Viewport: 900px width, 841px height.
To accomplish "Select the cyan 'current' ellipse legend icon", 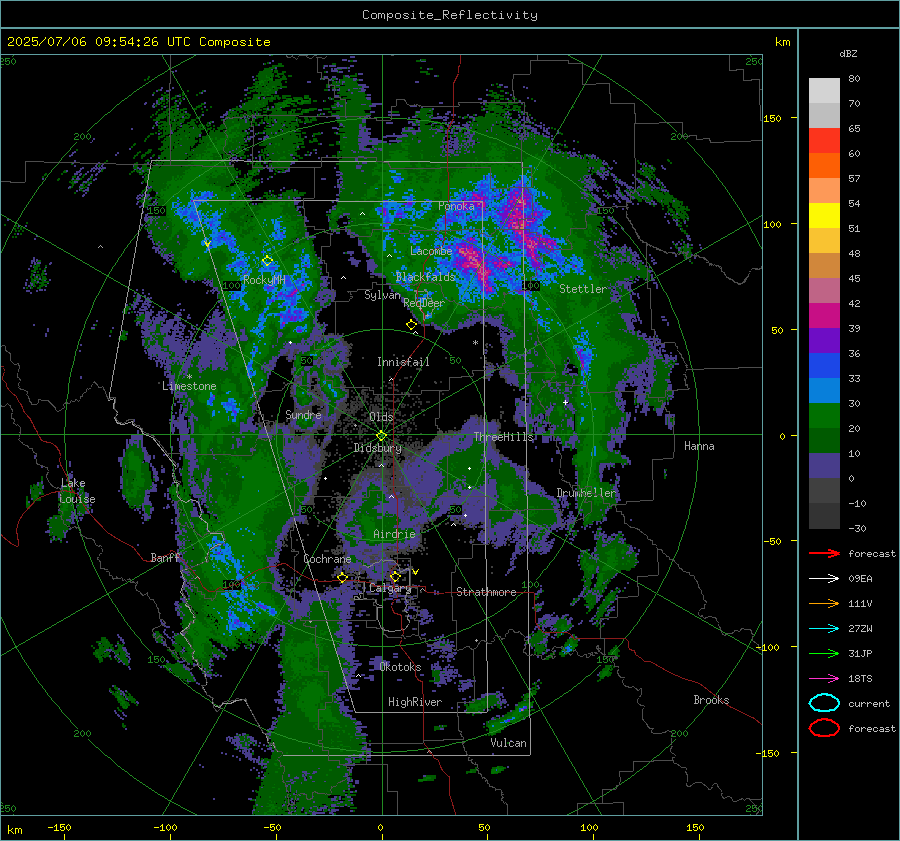I will tap(824, 703).
